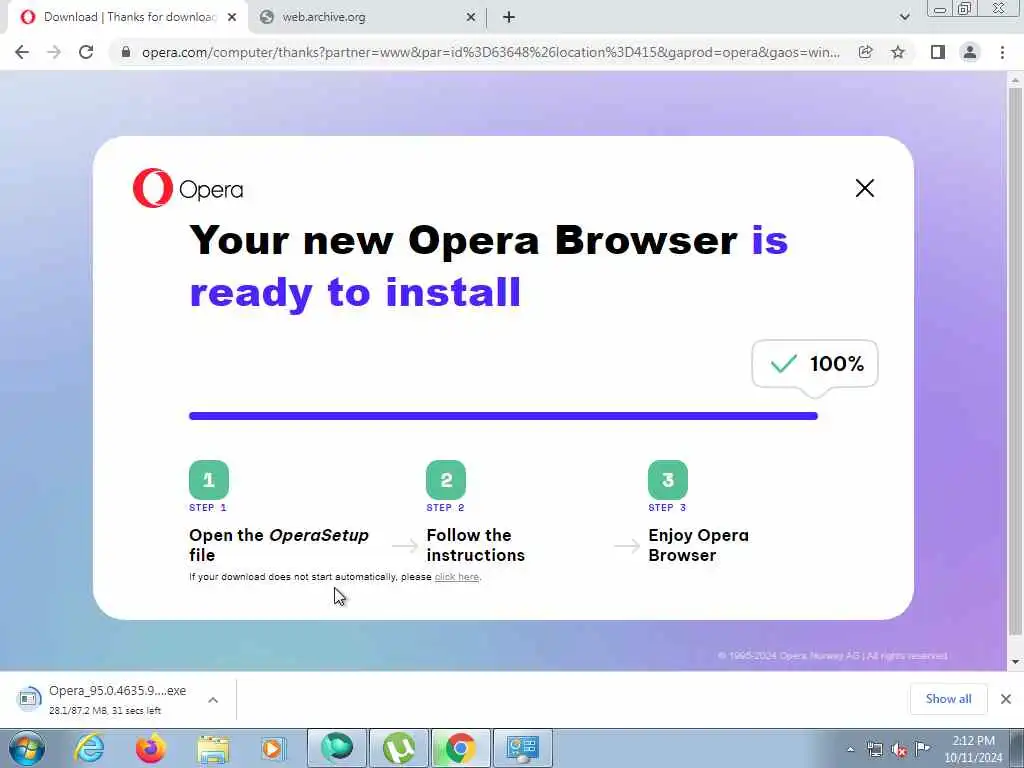Reload the Opera download page

[x=86, y=52]
